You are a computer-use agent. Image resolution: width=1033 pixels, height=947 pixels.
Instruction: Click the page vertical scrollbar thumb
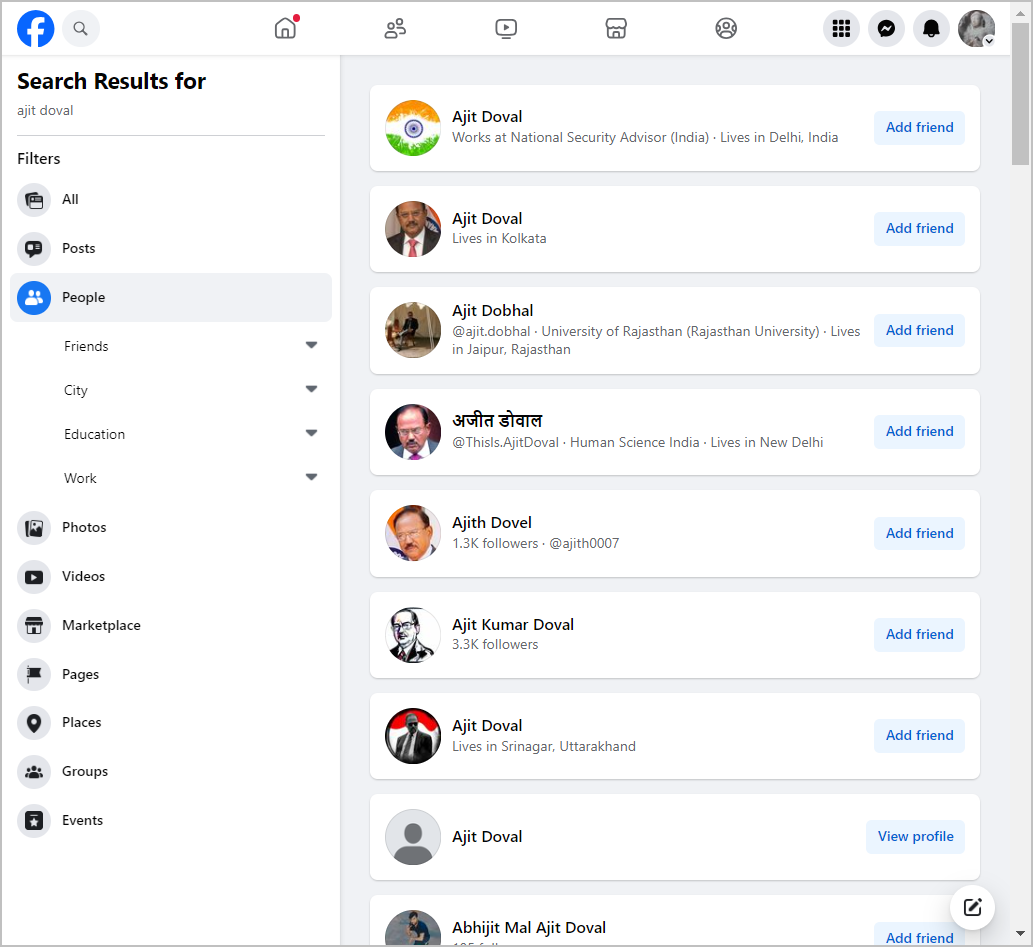1020,94
